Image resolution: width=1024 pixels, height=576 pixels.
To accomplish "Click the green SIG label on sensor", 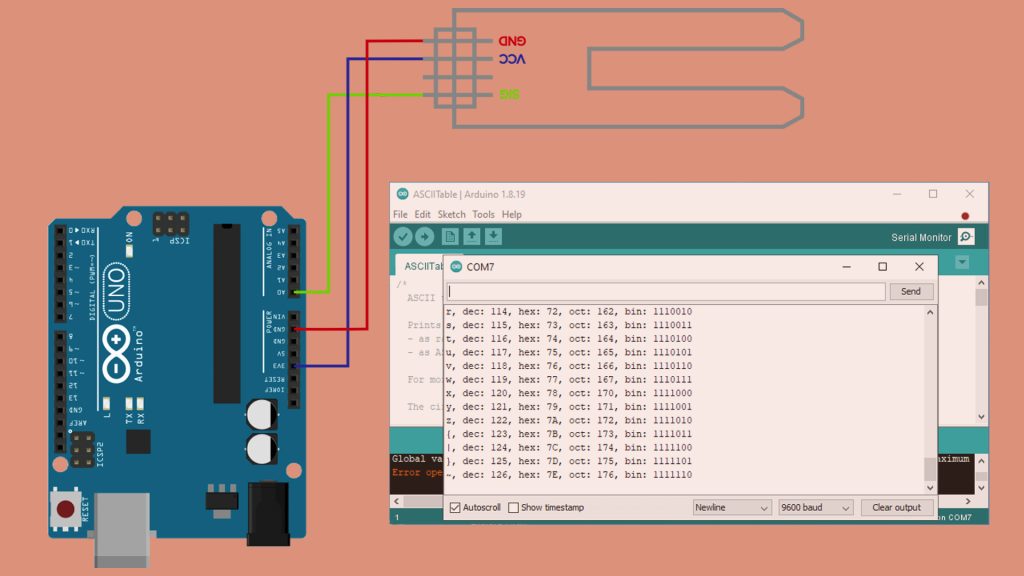I will pos(509,95).
